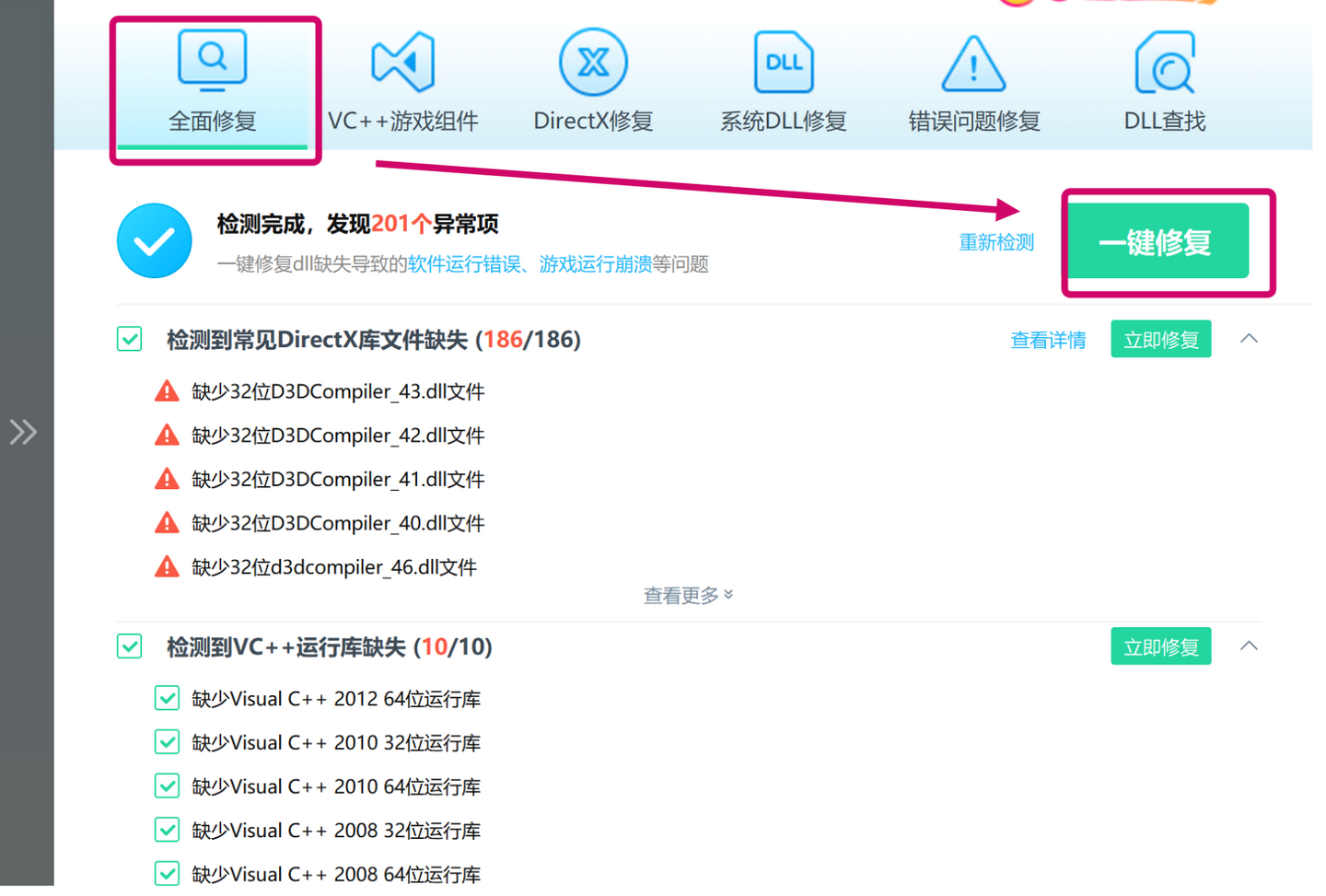1326x896 pixels.
Task: Click the DirectX修复 X icon
Action: 593,61
